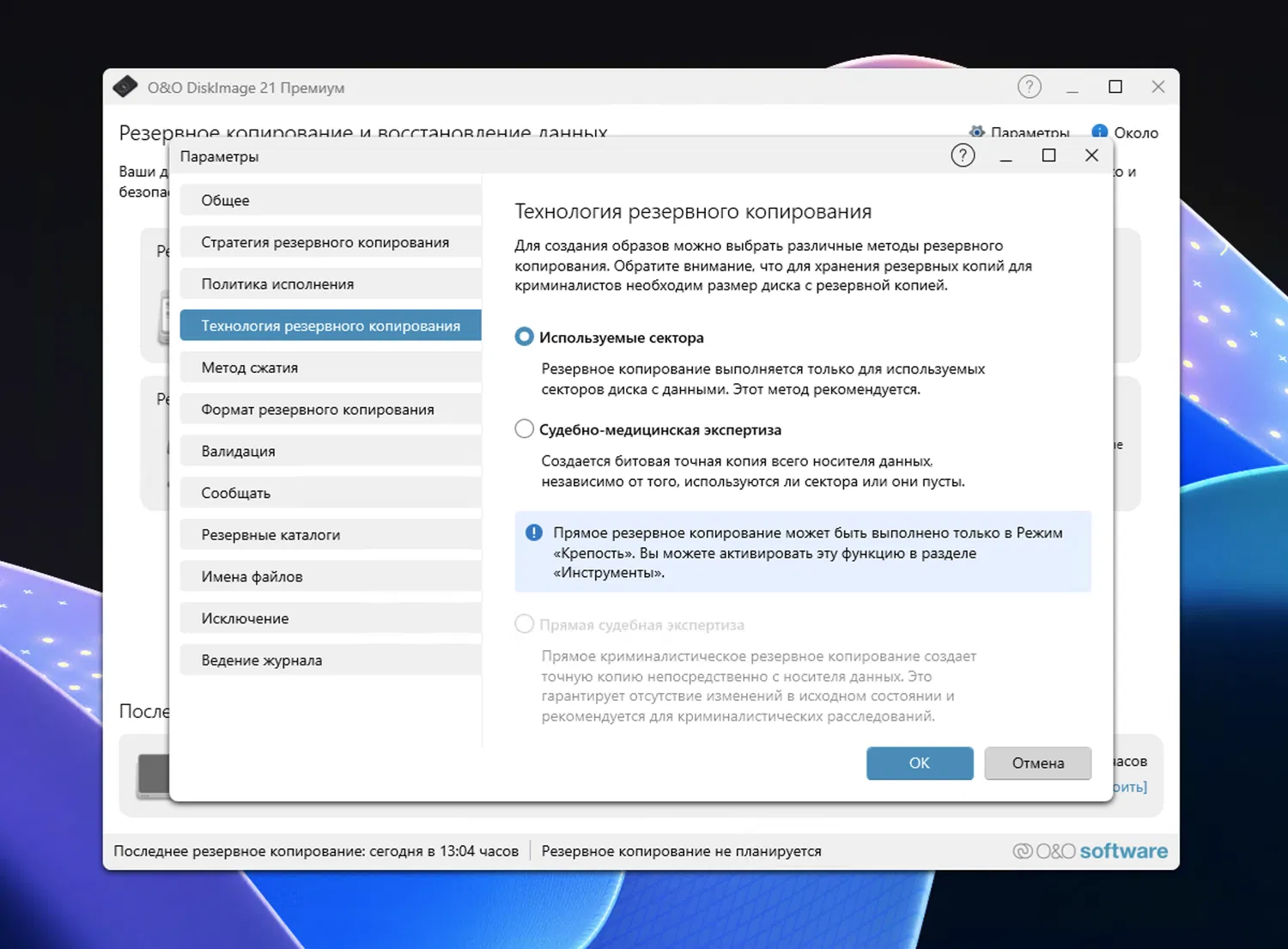Select the disabled Прямая судебная экспертиза radio
This screenshot has height=949, width=1288.
coord(524,624)
